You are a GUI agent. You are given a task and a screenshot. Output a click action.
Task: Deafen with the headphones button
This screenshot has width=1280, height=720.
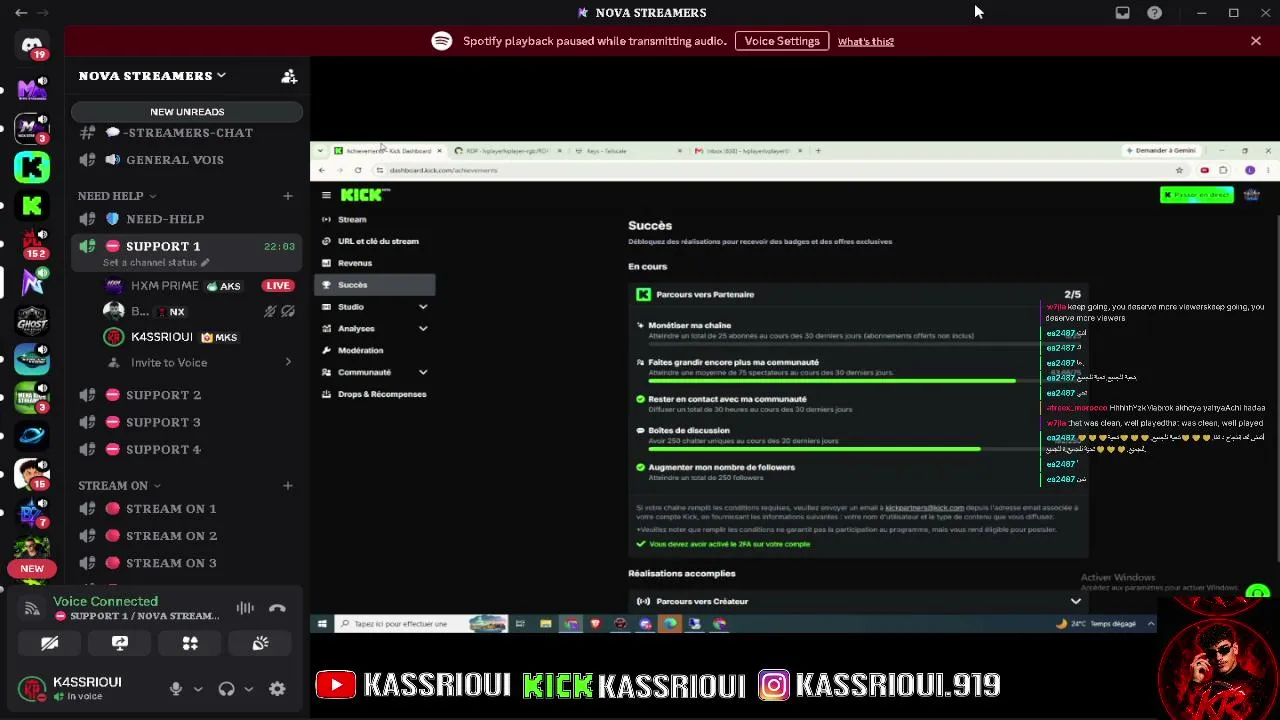click(x=227, y=688)
